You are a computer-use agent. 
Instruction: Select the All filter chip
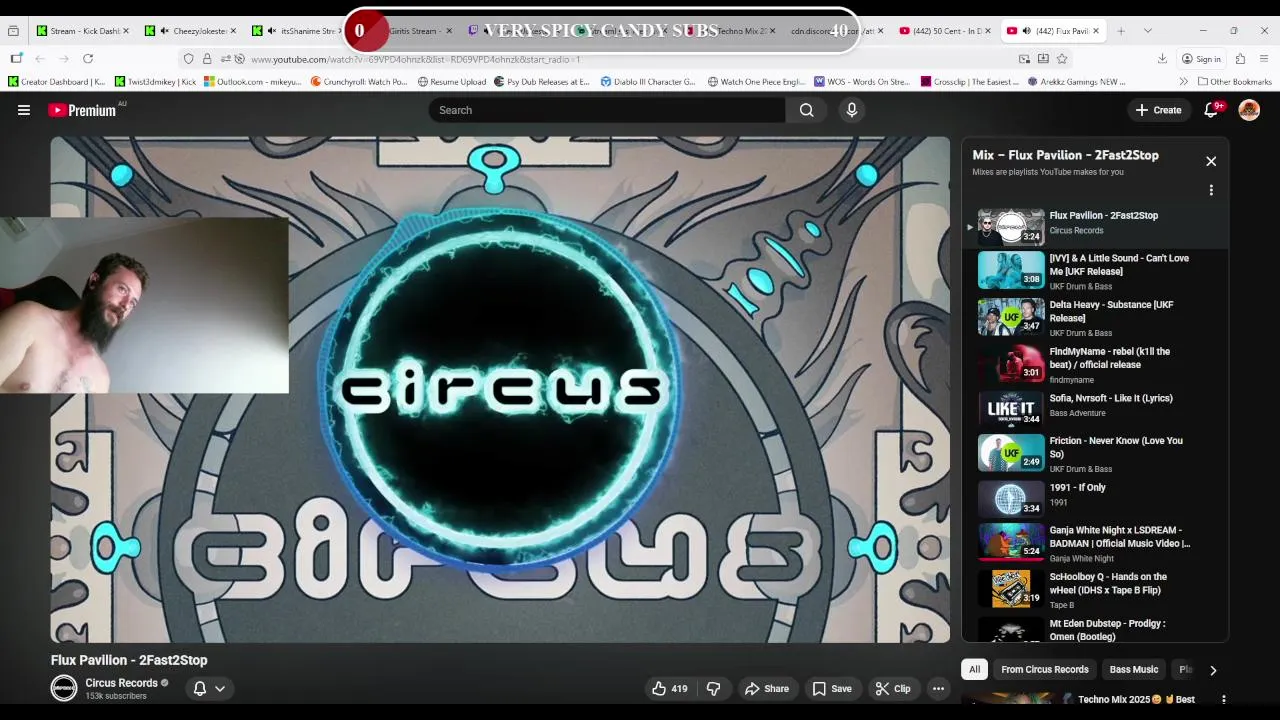pyautogui.click(x=974, y=670)
